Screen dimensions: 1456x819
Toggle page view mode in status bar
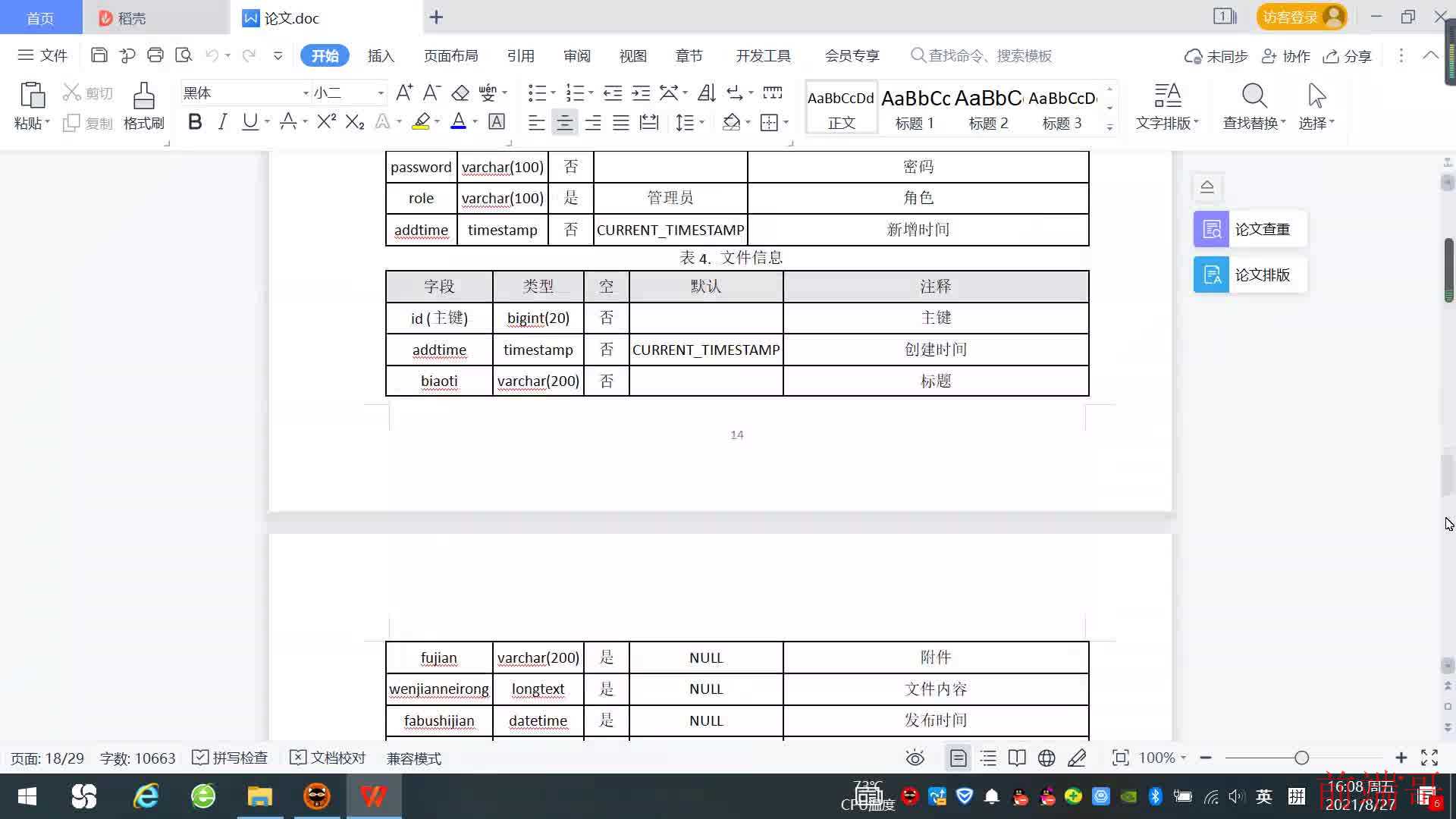958,758
